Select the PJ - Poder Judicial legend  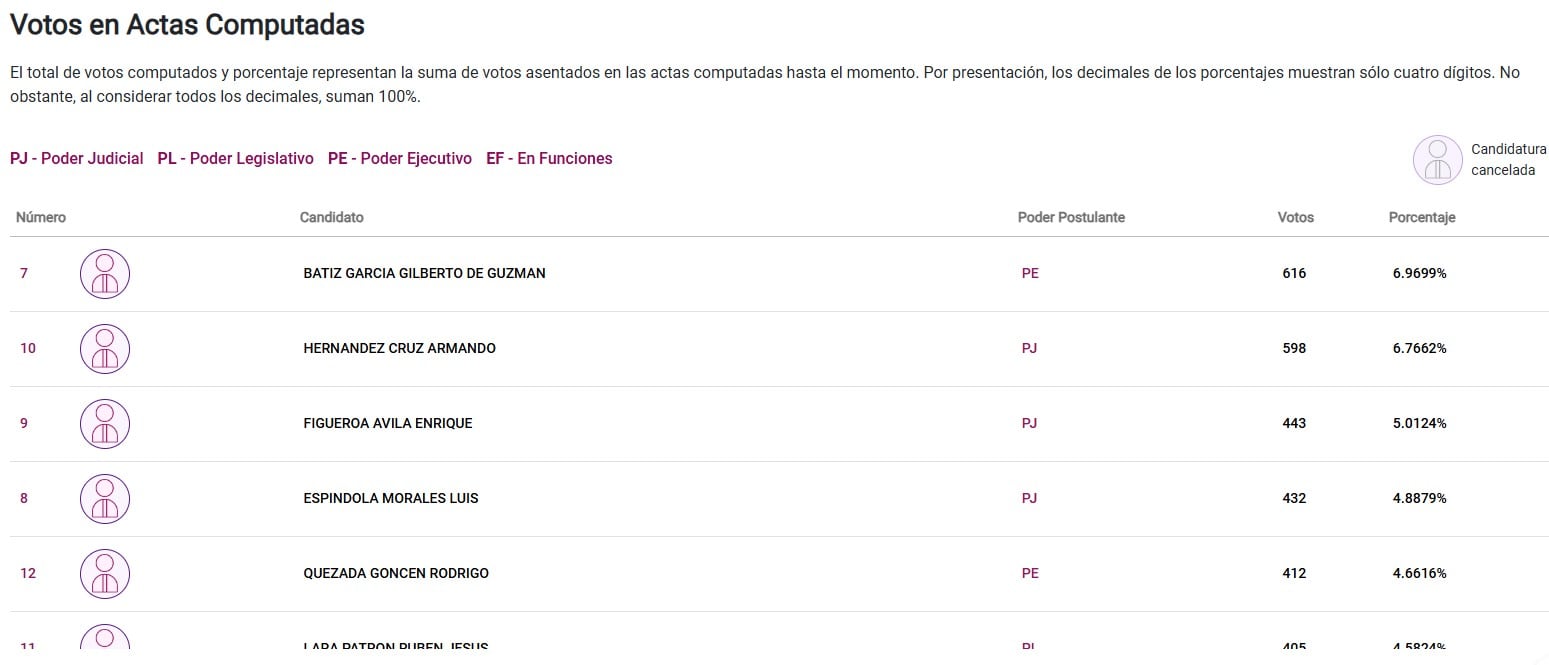(77, 158)
